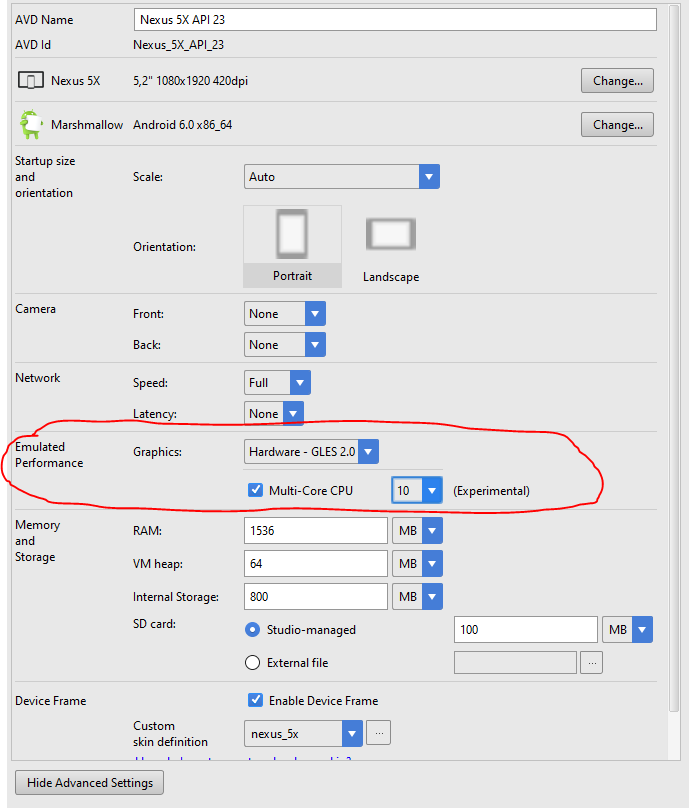Edit the VM heap value field

tap(316, 564)
